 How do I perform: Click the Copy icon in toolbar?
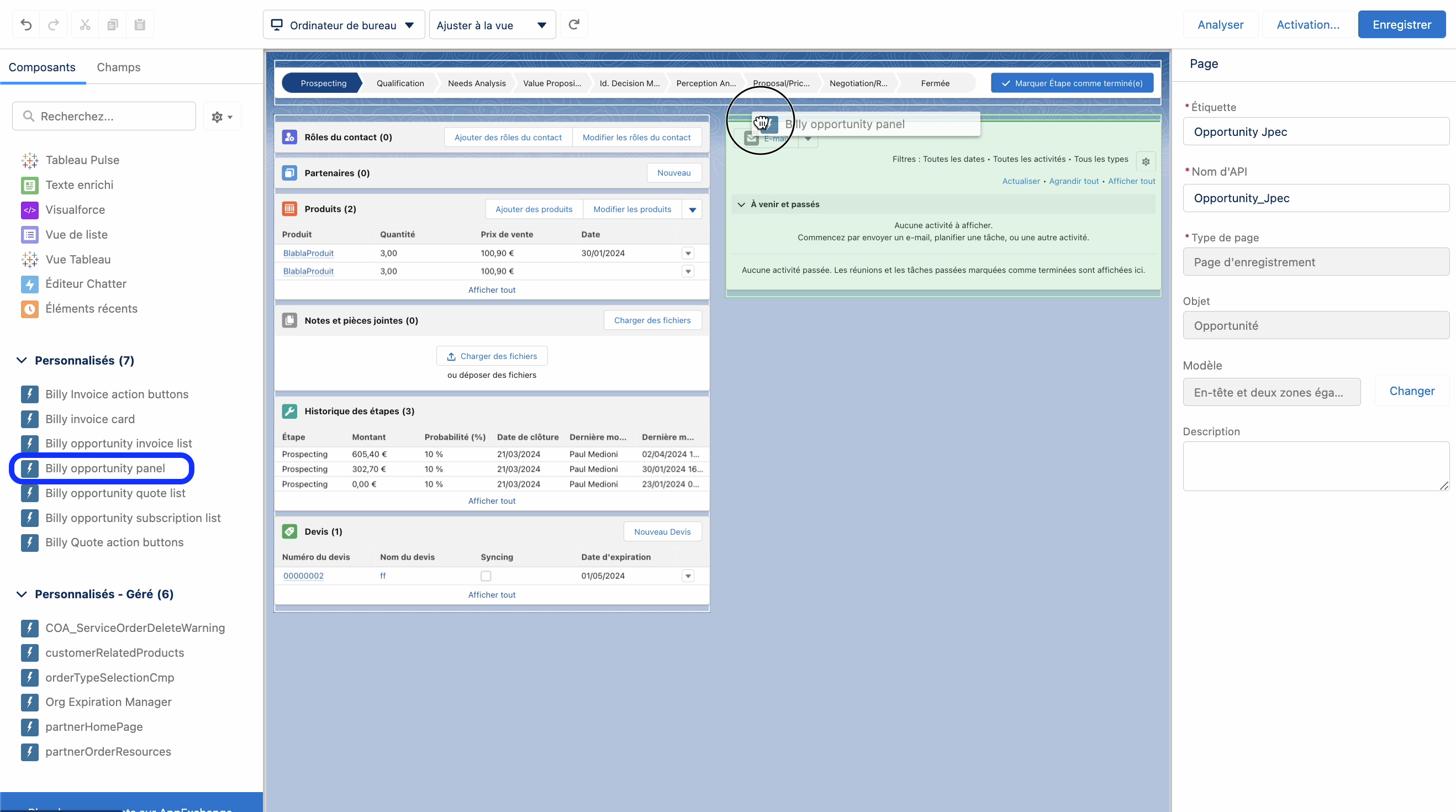pyautogui.click(x=113, y=24)
